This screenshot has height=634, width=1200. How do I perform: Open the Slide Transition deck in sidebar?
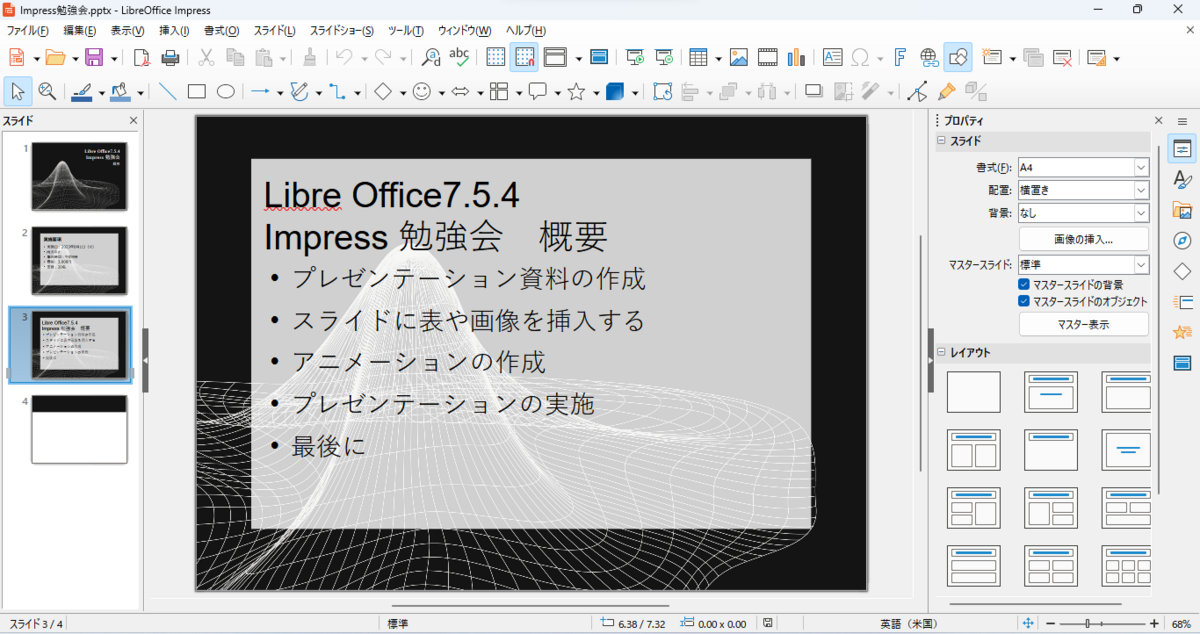1182,302
